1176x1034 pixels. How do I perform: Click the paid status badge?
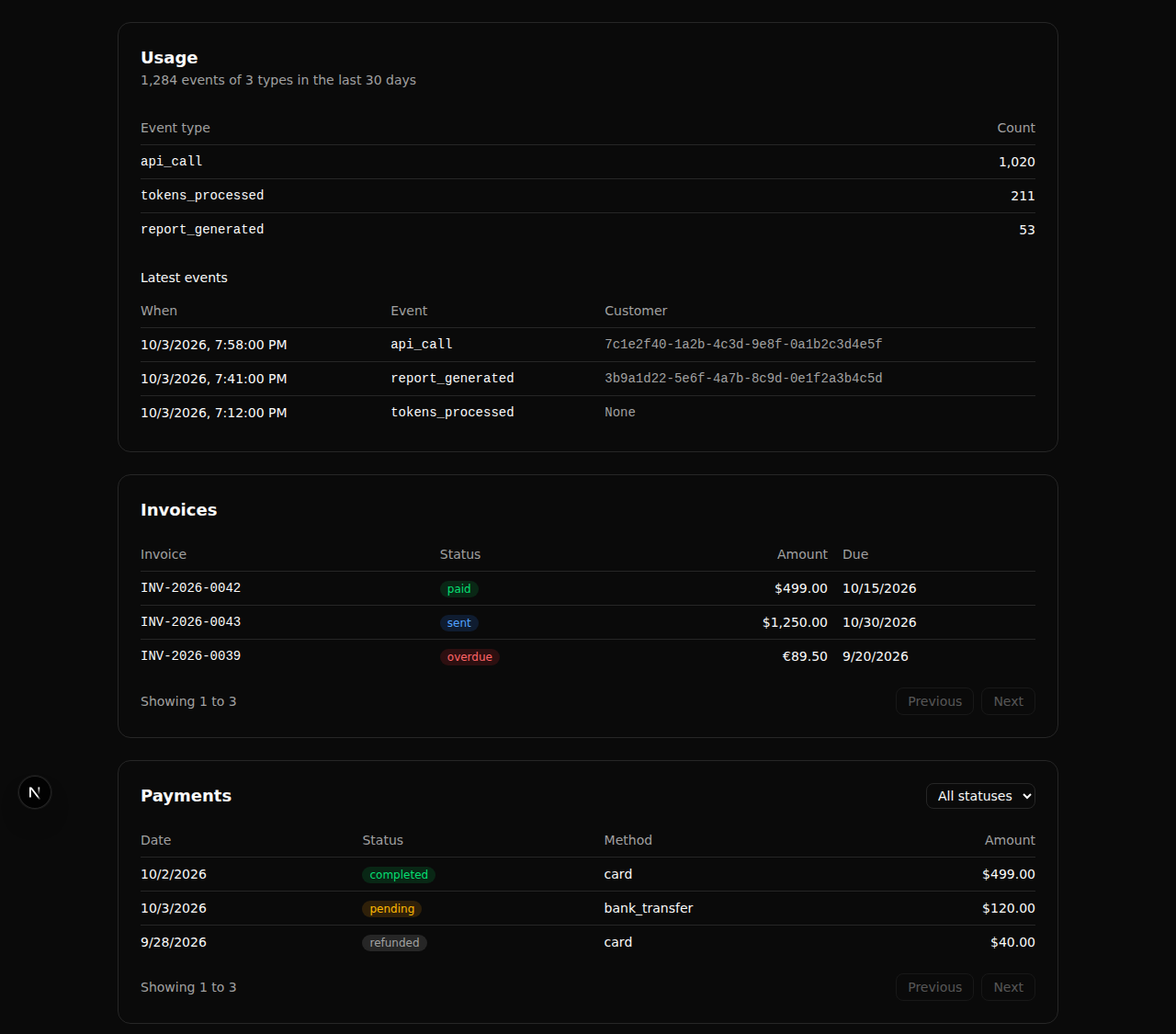tap(458, 589)
